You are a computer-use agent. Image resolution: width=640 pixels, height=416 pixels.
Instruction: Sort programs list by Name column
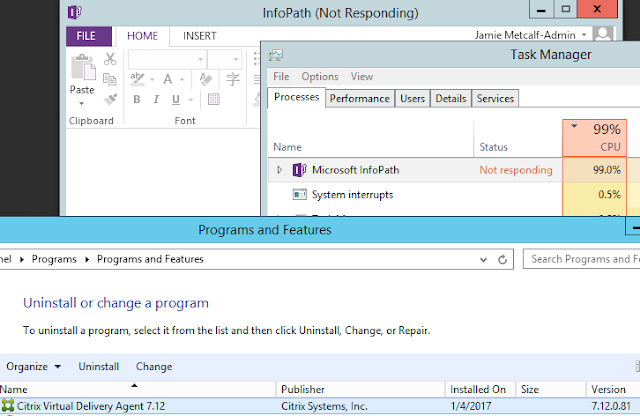click(x=138, y=389)
